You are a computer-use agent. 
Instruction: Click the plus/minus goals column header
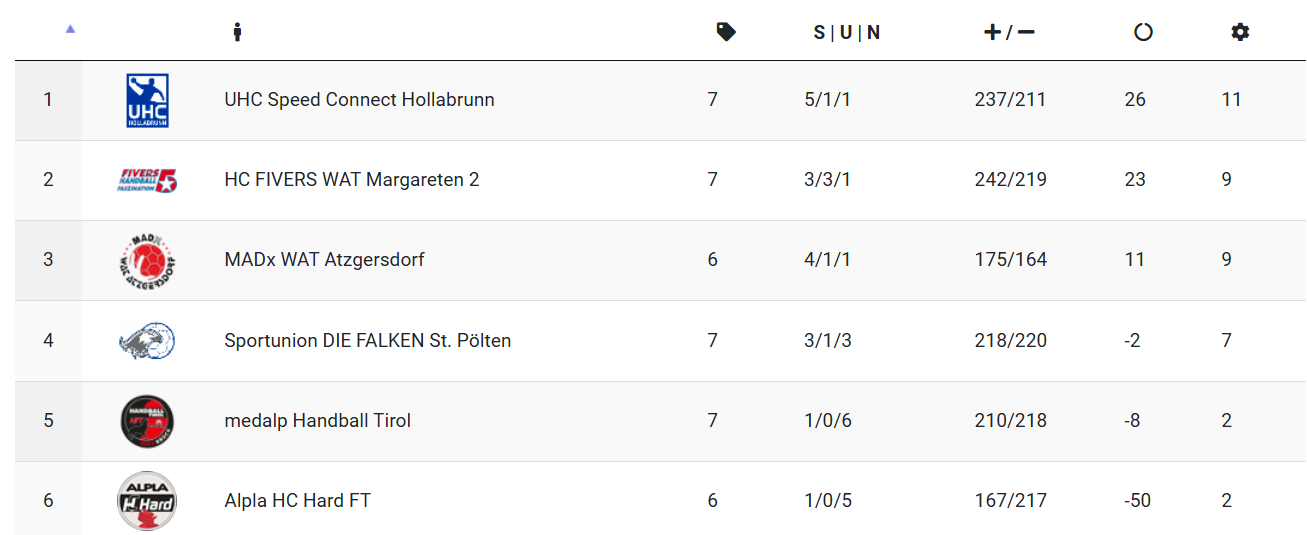pos(1009,32)
